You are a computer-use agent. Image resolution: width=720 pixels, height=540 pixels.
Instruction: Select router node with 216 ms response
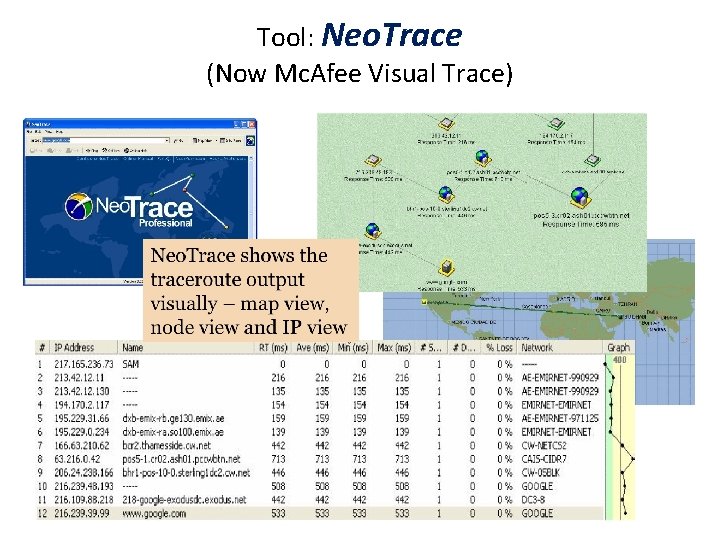coord(446,123)
